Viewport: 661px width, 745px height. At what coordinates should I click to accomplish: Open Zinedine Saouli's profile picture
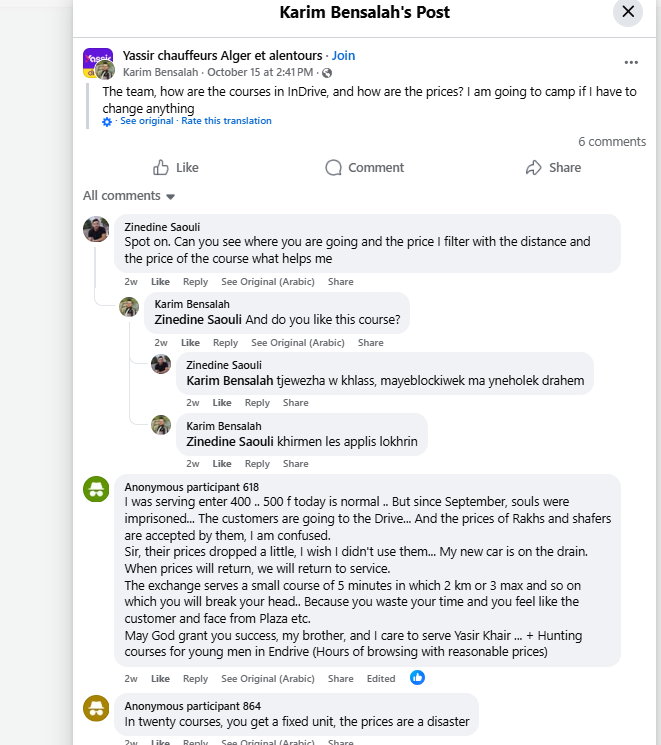coord(96,229)
